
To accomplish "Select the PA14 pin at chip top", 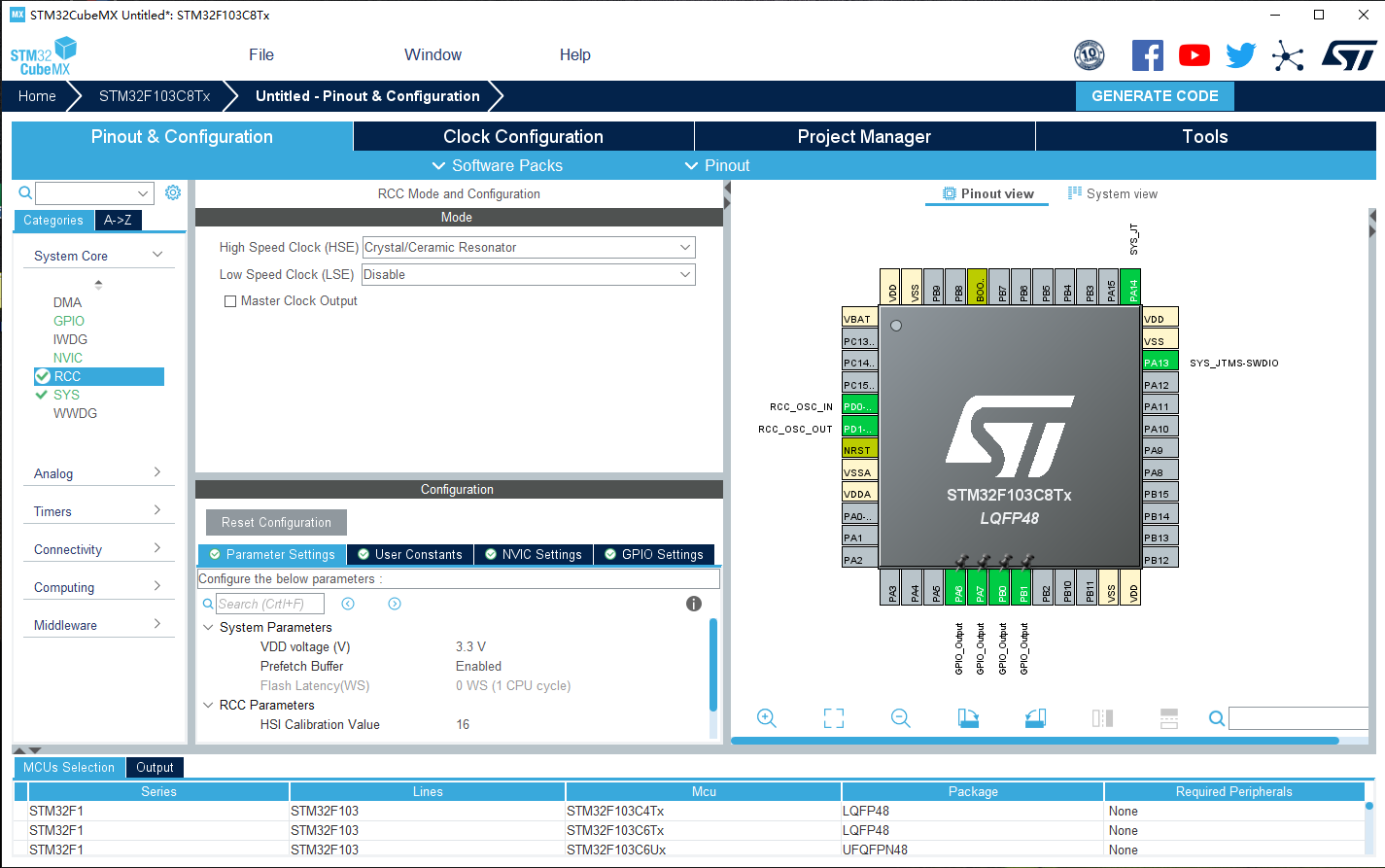I will [x=1132, y=287].
